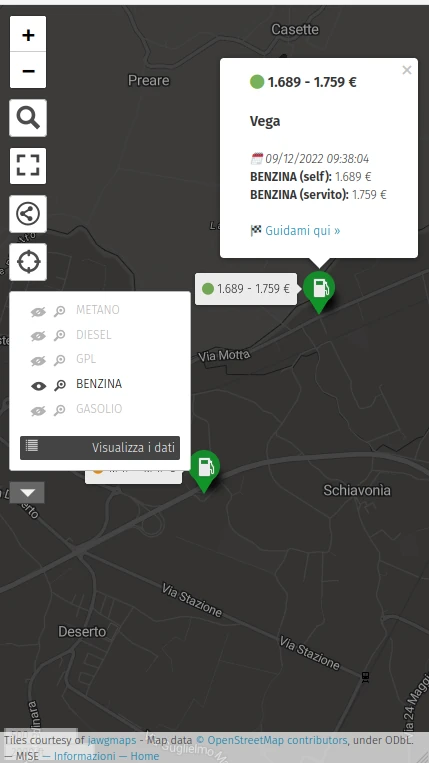Click the Via Motta street label
429x763 pixels.
(224, 356)
